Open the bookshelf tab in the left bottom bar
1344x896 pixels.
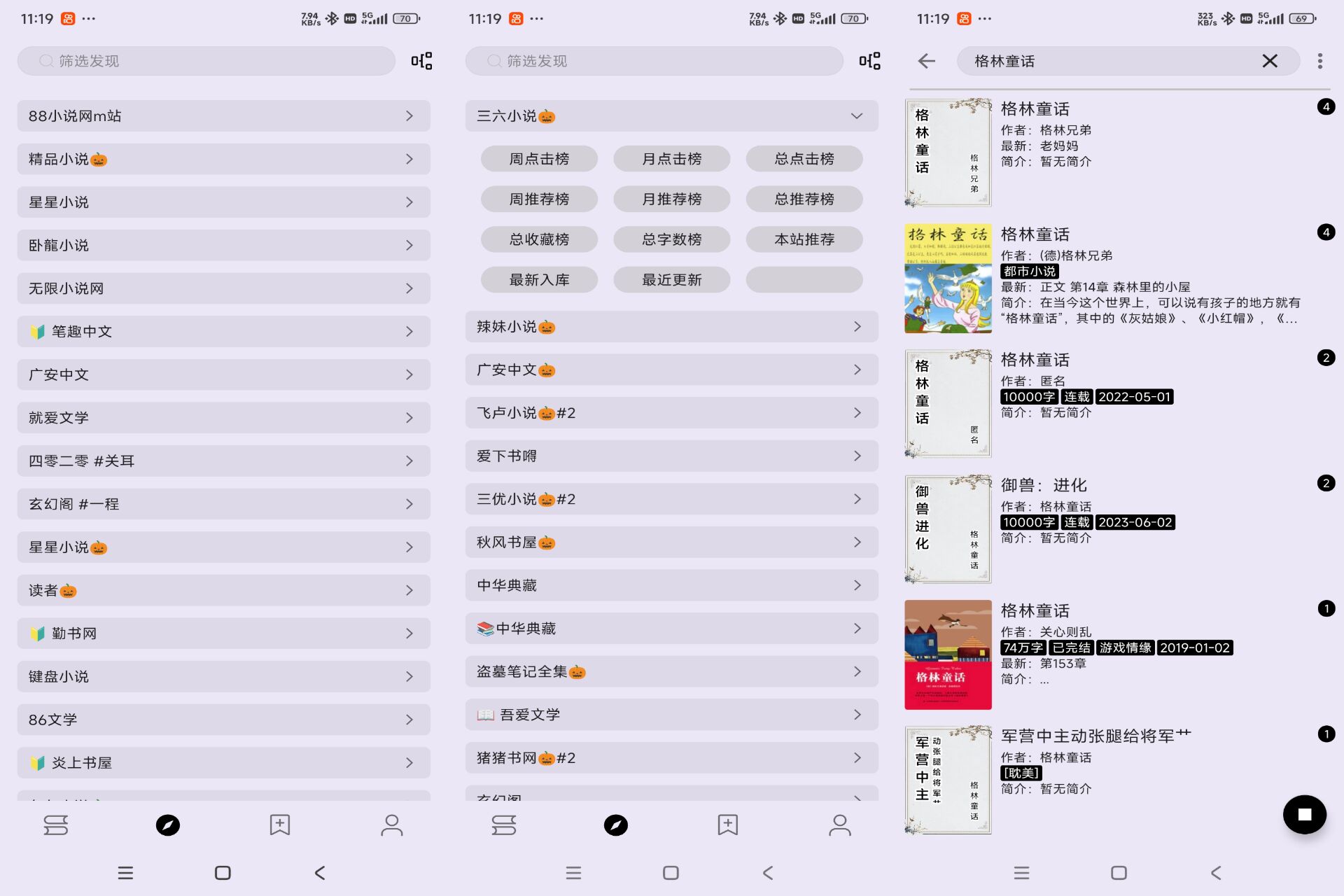56,825
